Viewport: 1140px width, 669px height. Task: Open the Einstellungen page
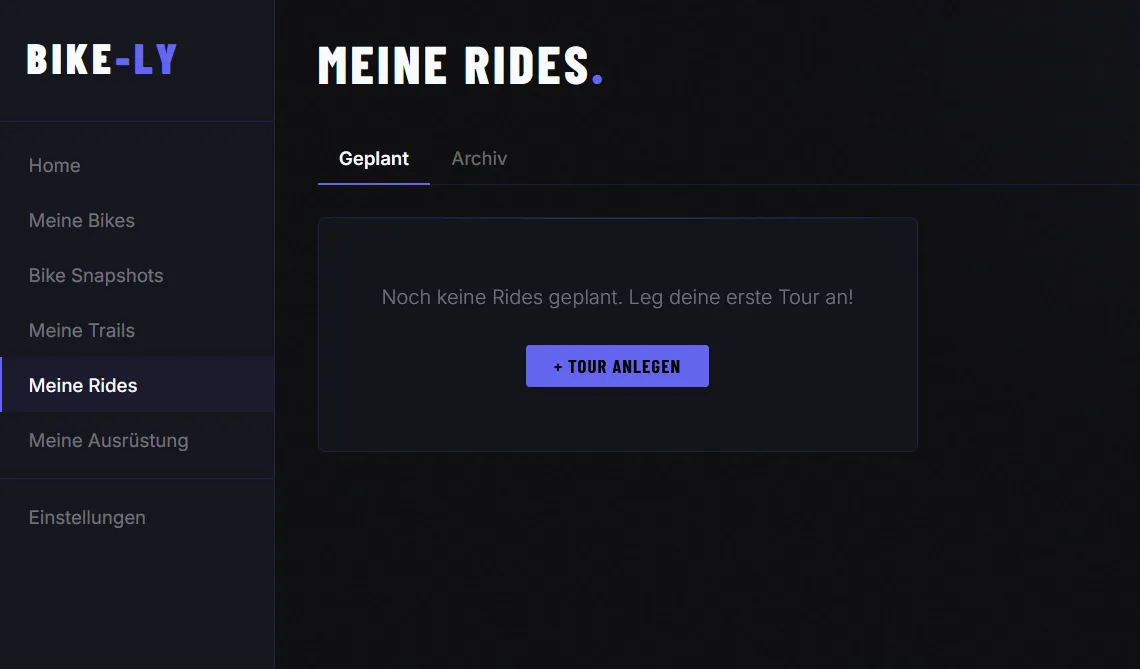(x=87, y=517)
